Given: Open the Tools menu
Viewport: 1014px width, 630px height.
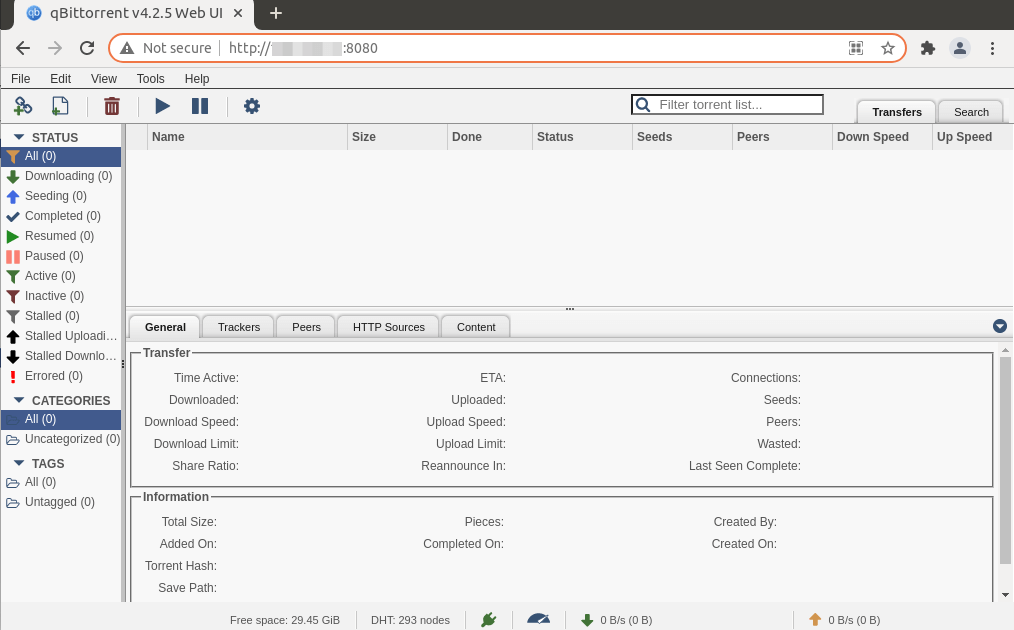Looking at the screenshot, I should click(x=151, y=79).
